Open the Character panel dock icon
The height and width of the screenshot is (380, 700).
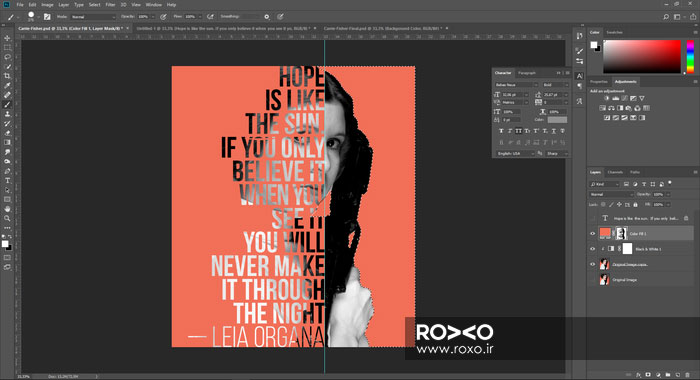579,76
